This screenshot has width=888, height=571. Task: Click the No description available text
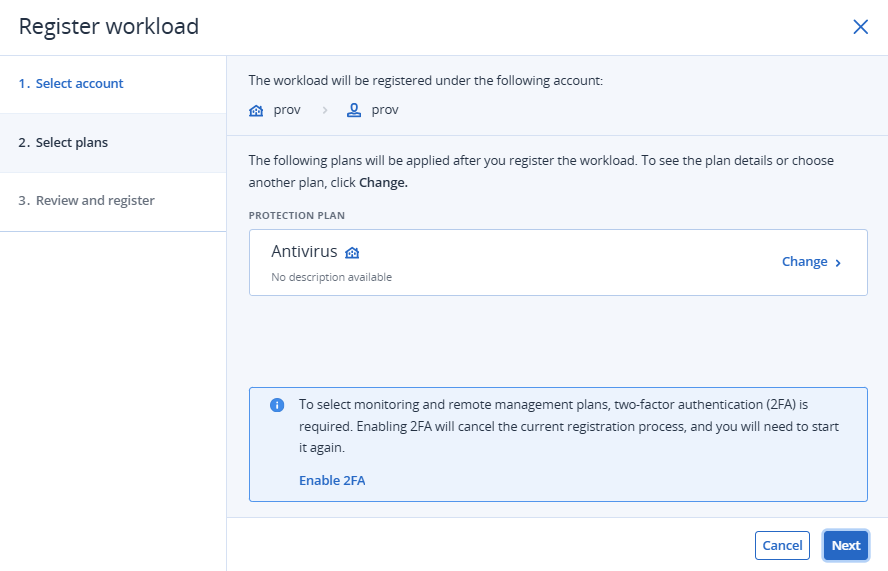[331, 277]
